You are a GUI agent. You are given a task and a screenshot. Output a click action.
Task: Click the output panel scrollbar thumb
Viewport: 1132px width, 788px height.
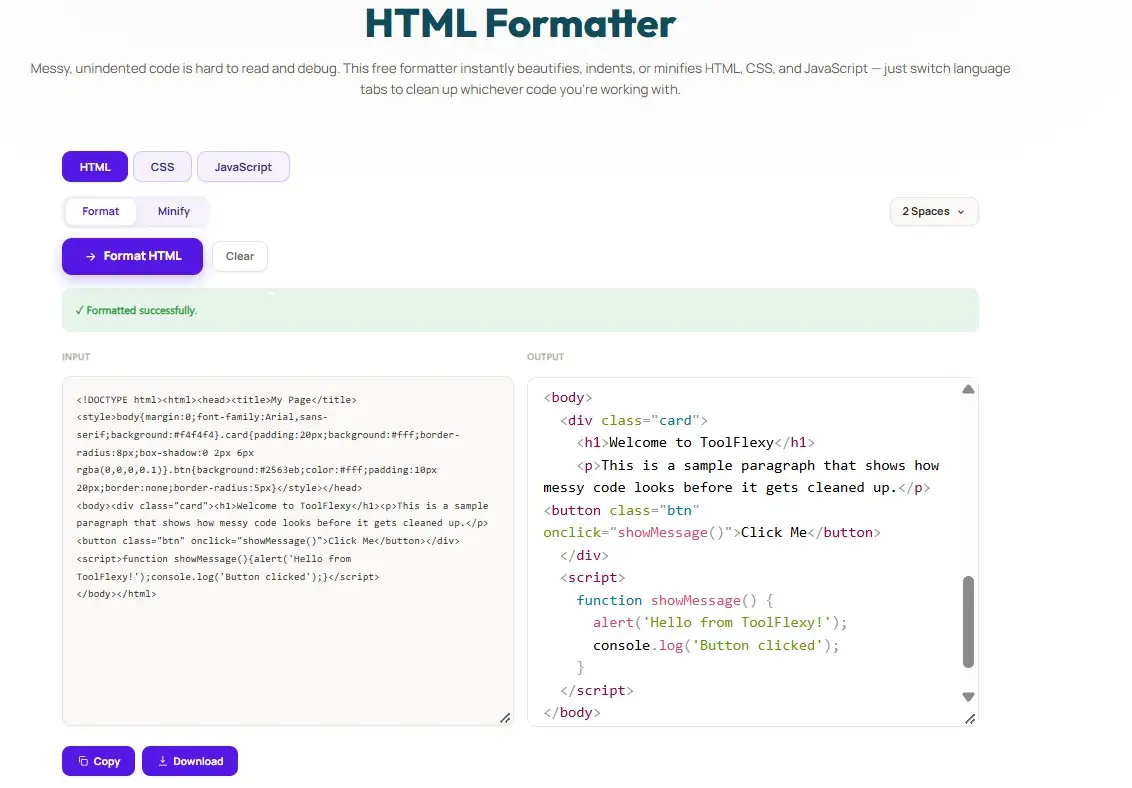[968, 621]
